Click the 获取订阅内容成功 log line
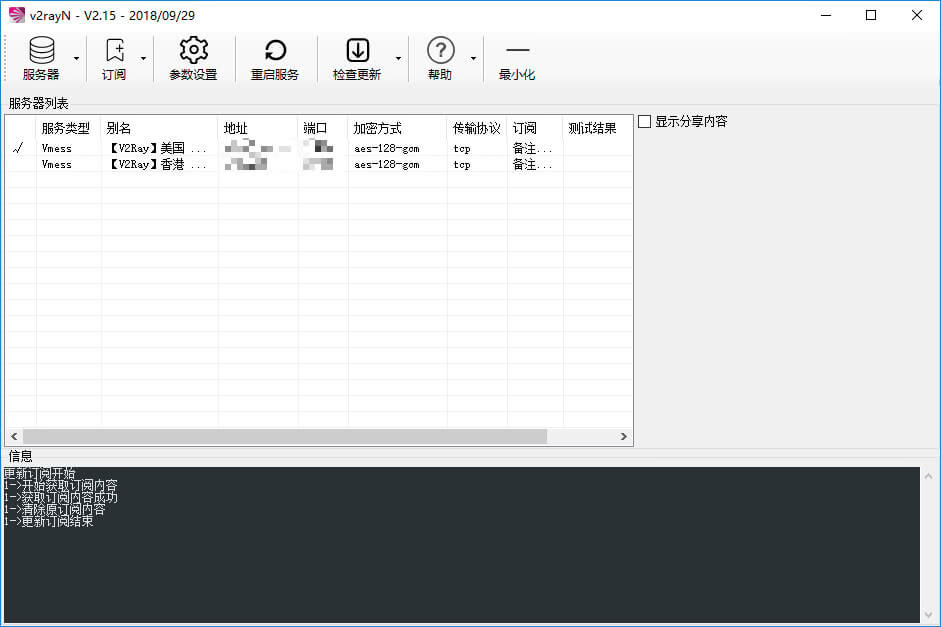941x627 pixels. click(x=61, y=497)
